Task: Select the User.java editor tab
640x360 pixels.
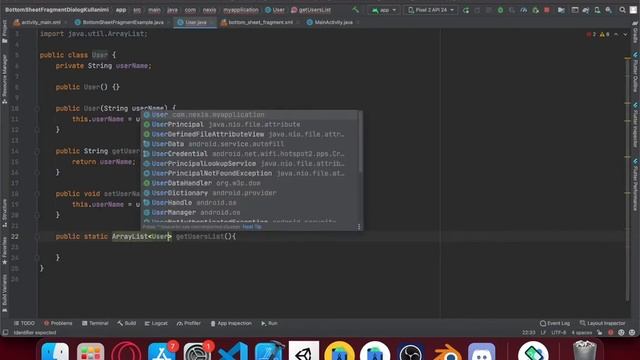Action: tap(195, 22)
